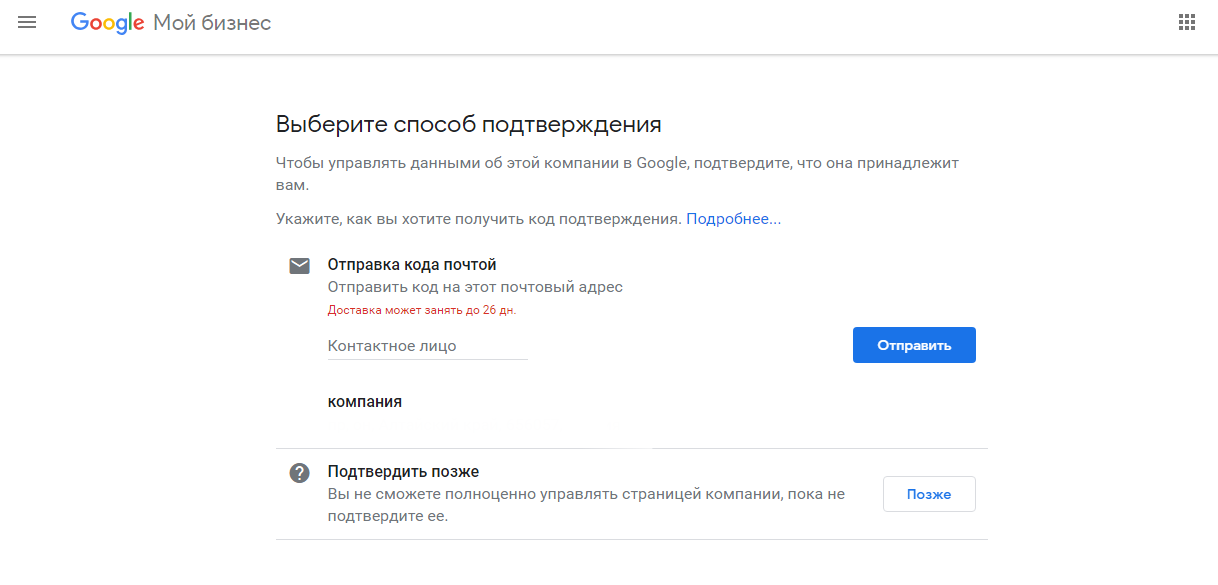Click "Отправить код на этот почтовый адрес" text
The image size is (1218, 585).
coord(475,287)
